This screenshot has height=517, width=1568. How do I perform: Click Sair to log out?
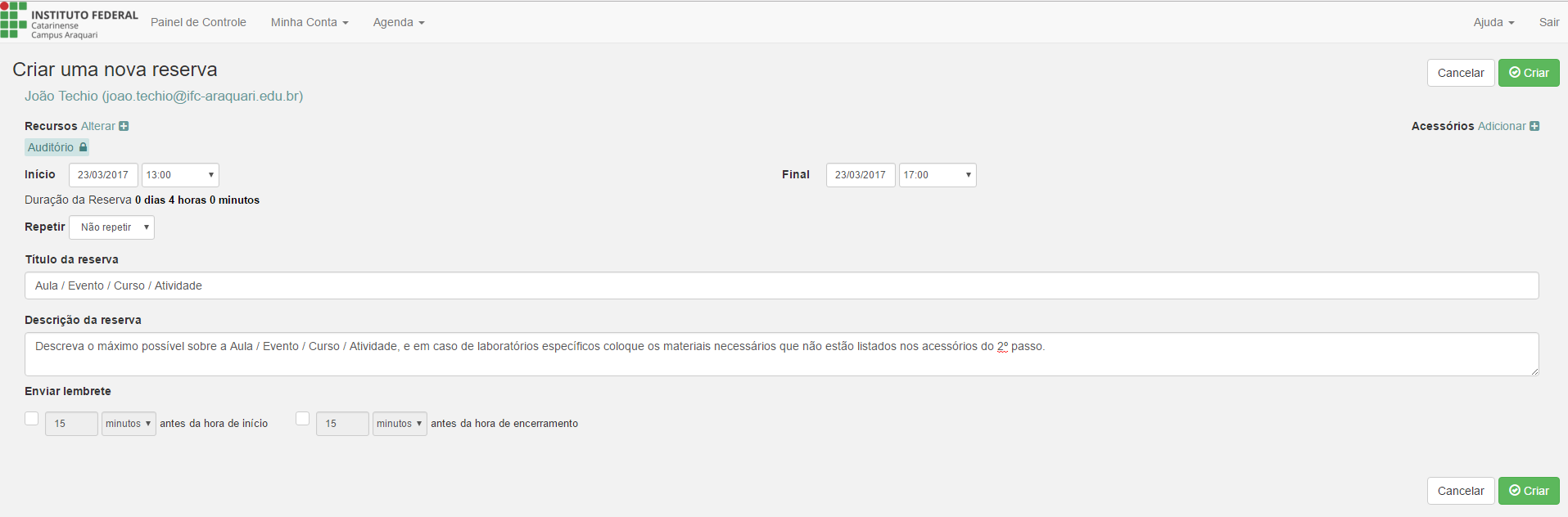click(1548, 22)
